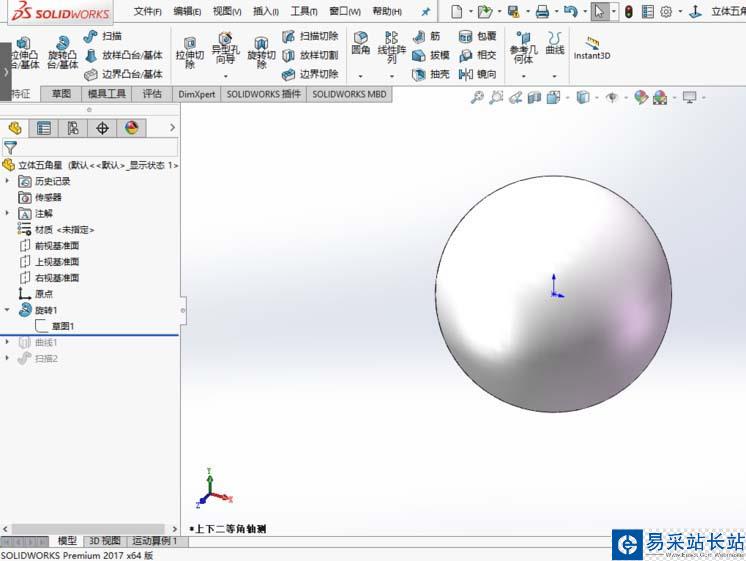Open the 文件(F) menu
The height and width of the screenshot is (561, 746).
[x=147, y=11]
